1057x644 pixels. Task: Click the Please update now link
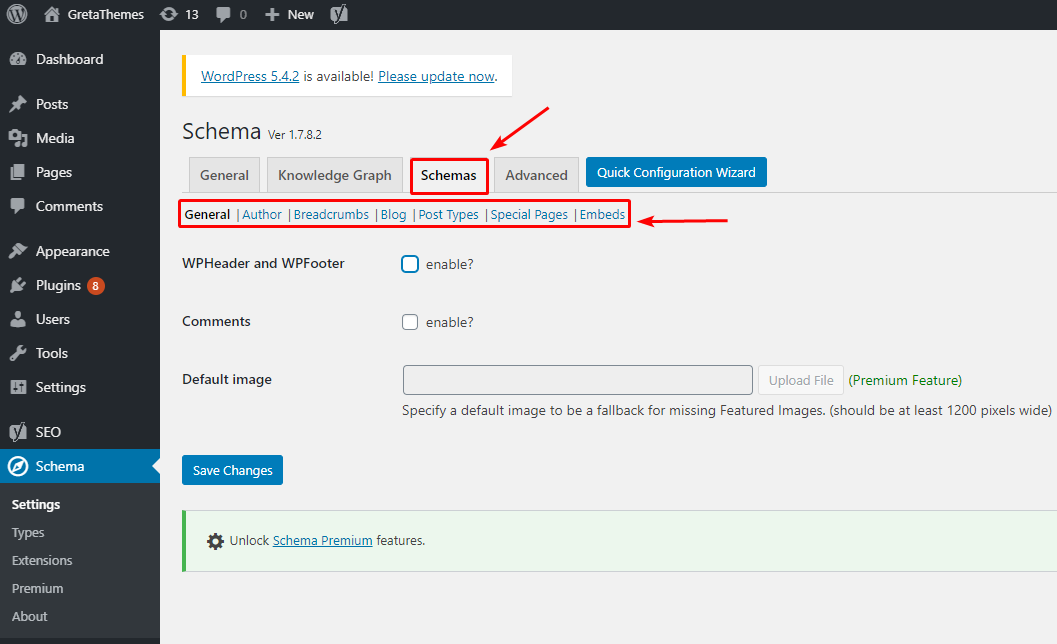click(x=436, y=76)
